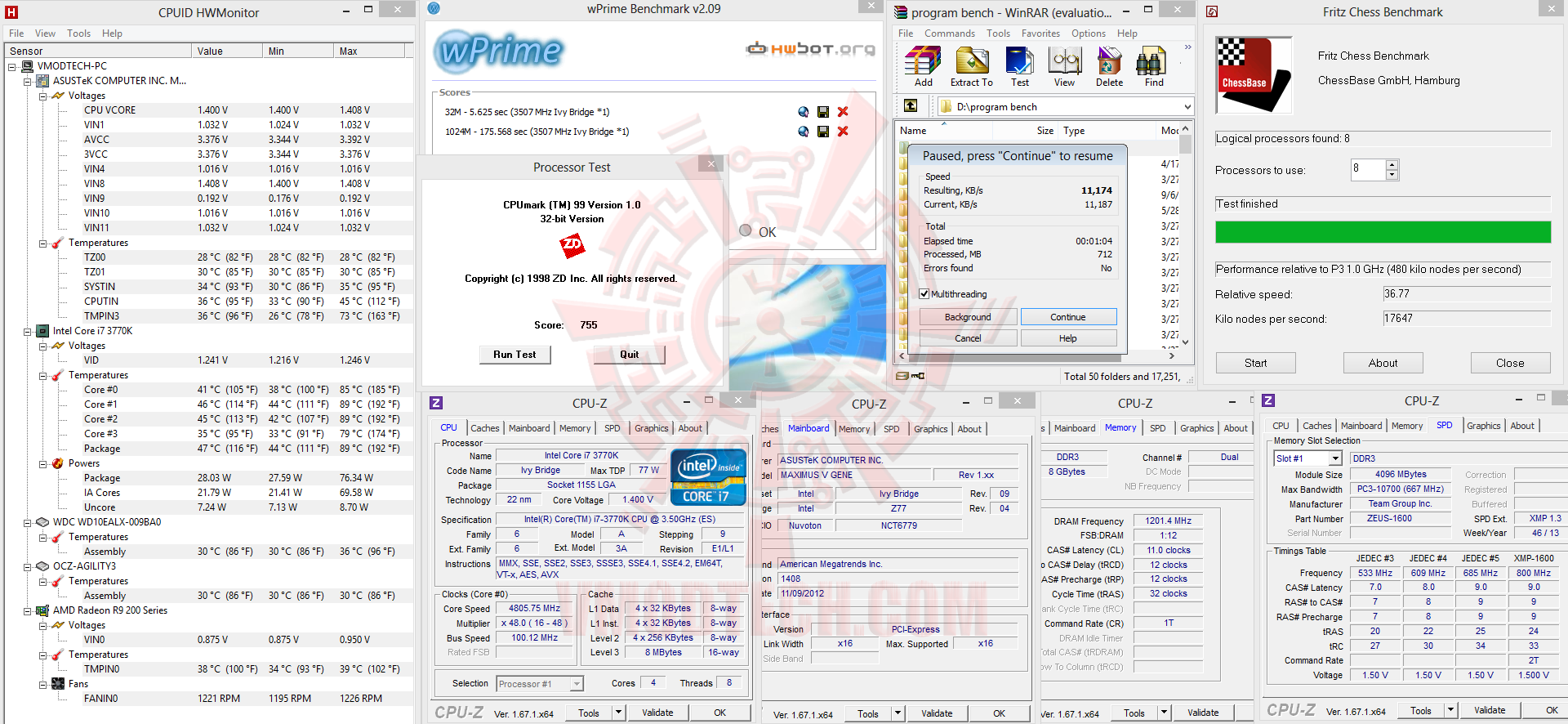Image resolution: width=1568 pixels, height=724 pixels.
Task: Click the Intel Core i7 3770K chip icon
Action: [x=43, y=331]
